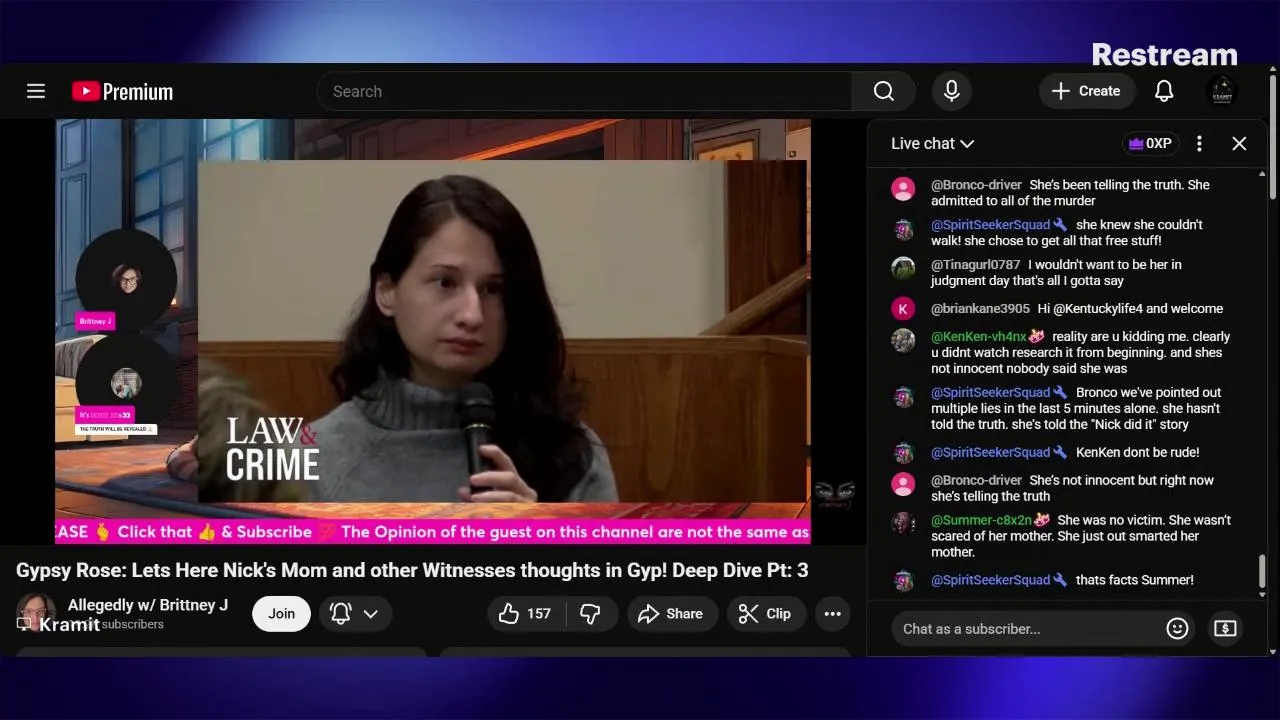Open the emoji picker in chat
The height and width of the screenshot is (720, 1280).
tap(1177, 629)
